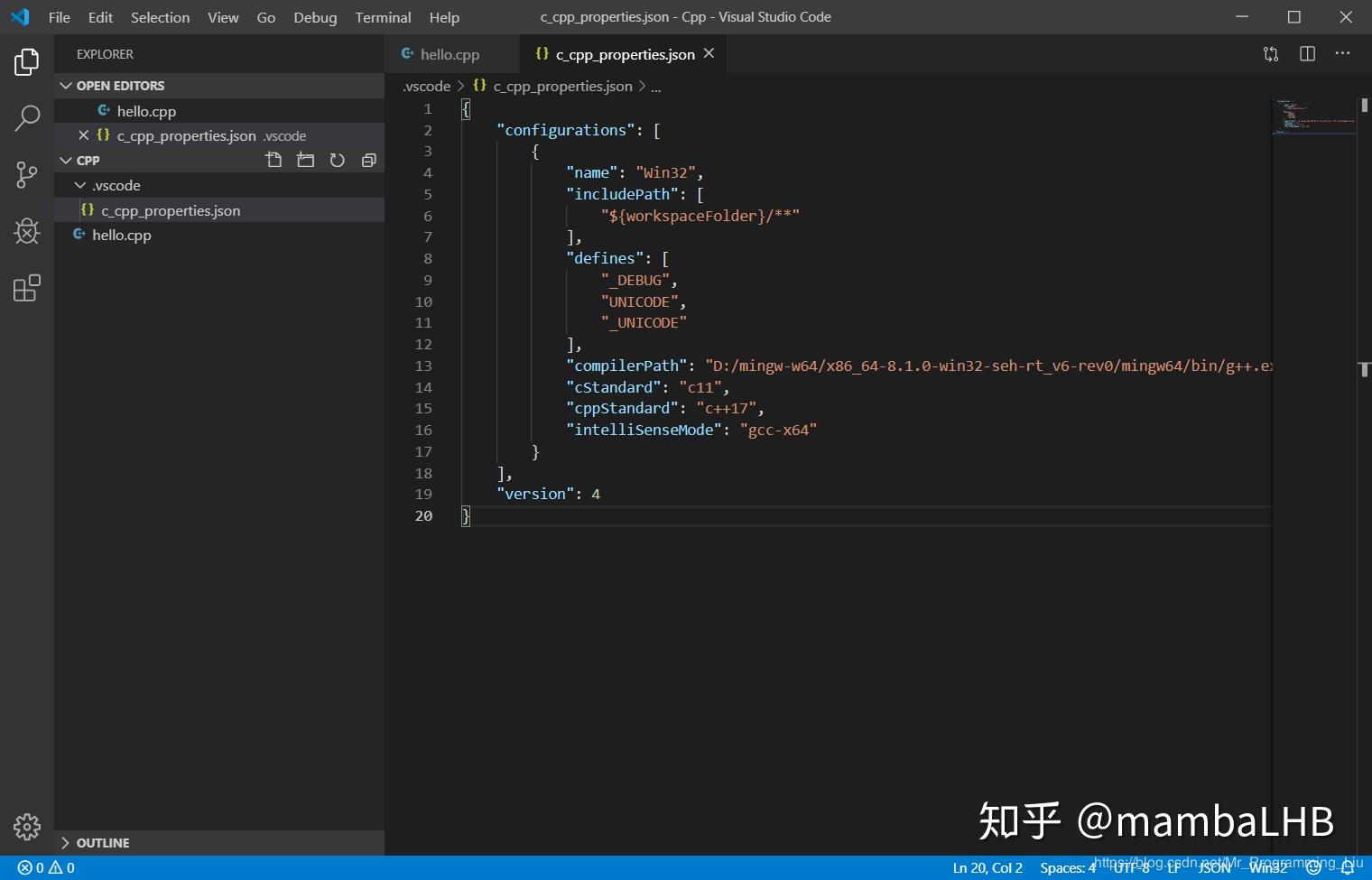Refresh the CPP explorer
The height and width of the screenshot is (880, 1372).
click(x=337, y=160)
